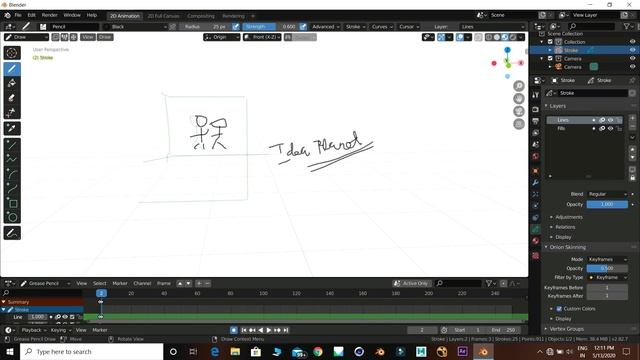Hide the Lines layer with eye icon

point(611,120)
